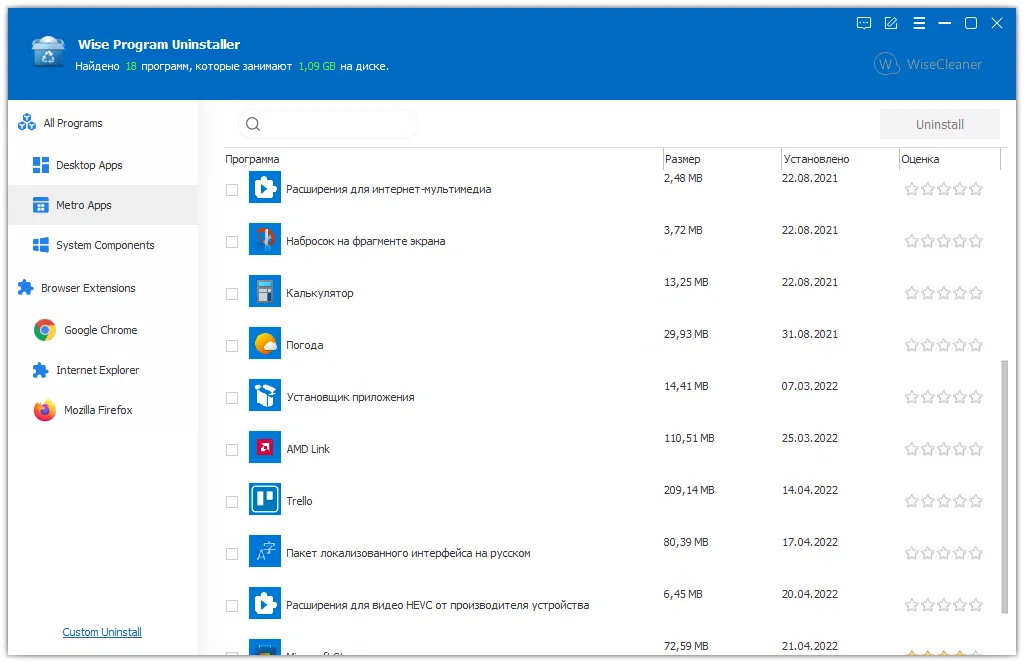Click the Калькулятор app icon
1024x663 pixels.
pyautogui.click(x=265, y=293)
